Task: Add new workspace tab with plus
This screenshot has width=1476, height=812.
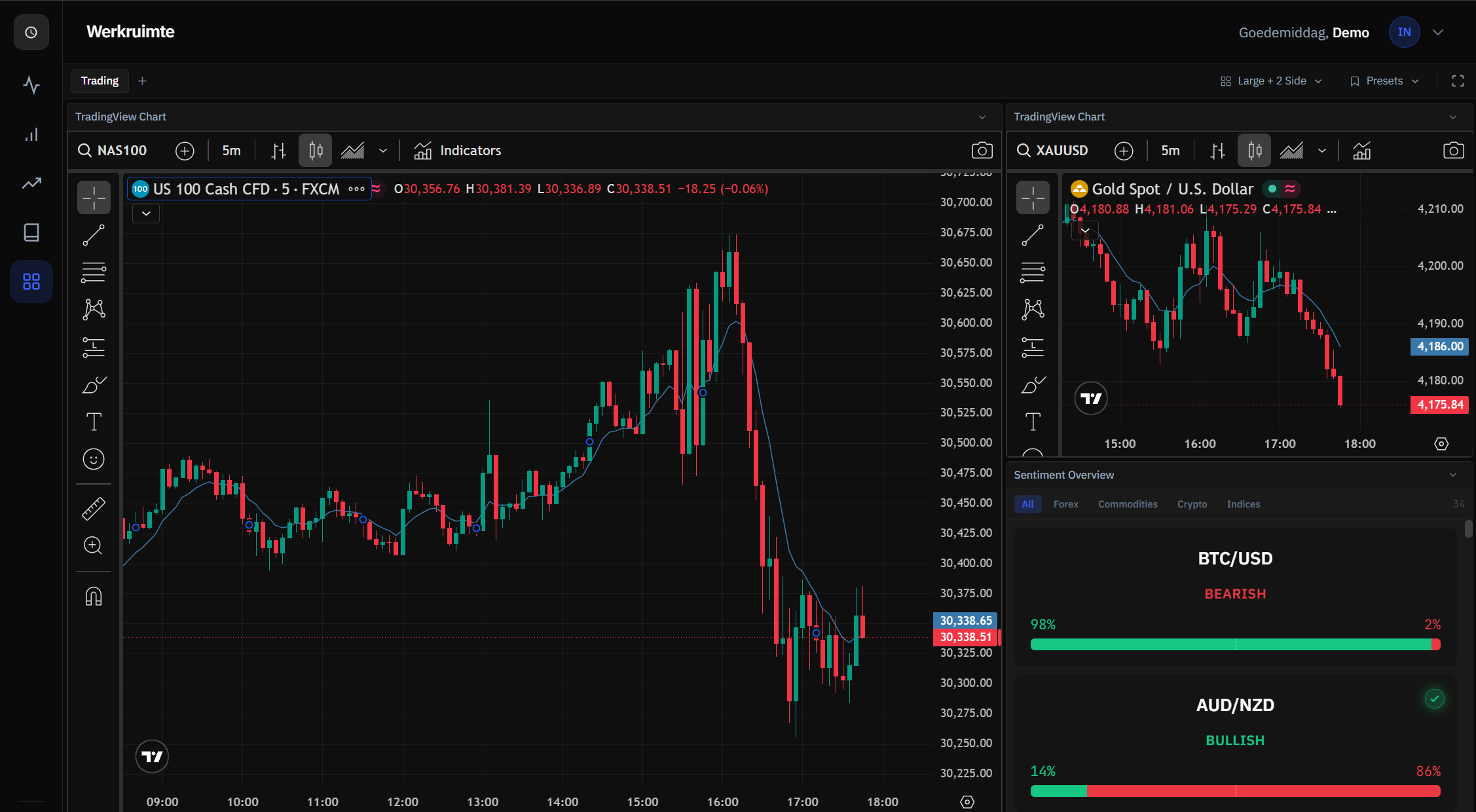Action: pyautogui.click(x=142, y=81)
